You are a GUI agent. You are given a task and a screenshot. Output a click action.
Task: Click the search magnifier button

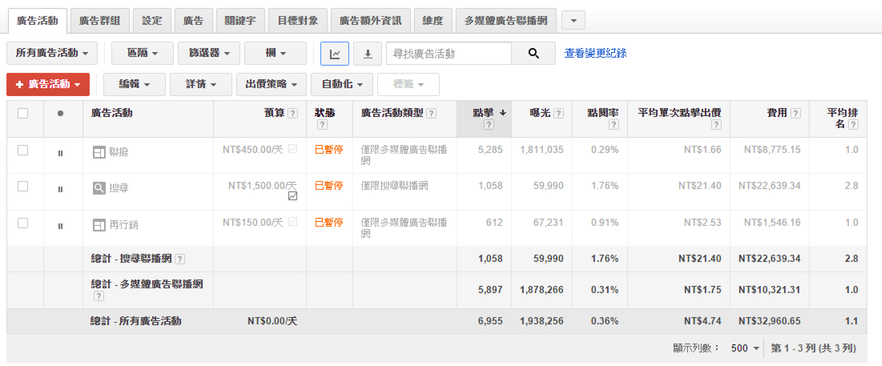533,53
